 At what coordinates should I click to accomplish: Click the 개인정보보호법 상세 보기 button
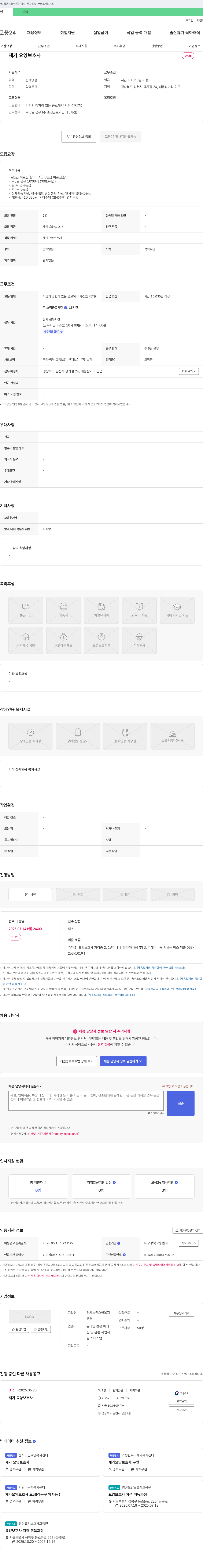click(x=77, y=1061)
